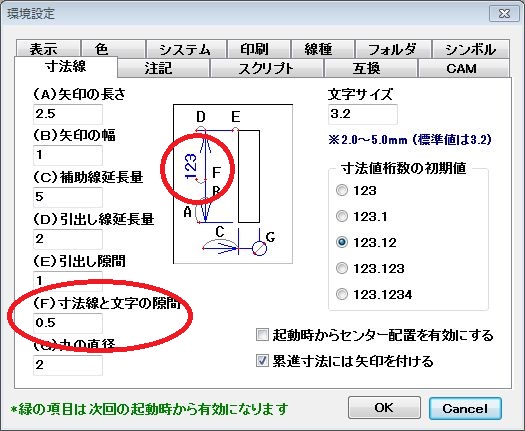
Task: Switch to the 印刷 tab
Action: pyautogui.click(x=258, y=49)
